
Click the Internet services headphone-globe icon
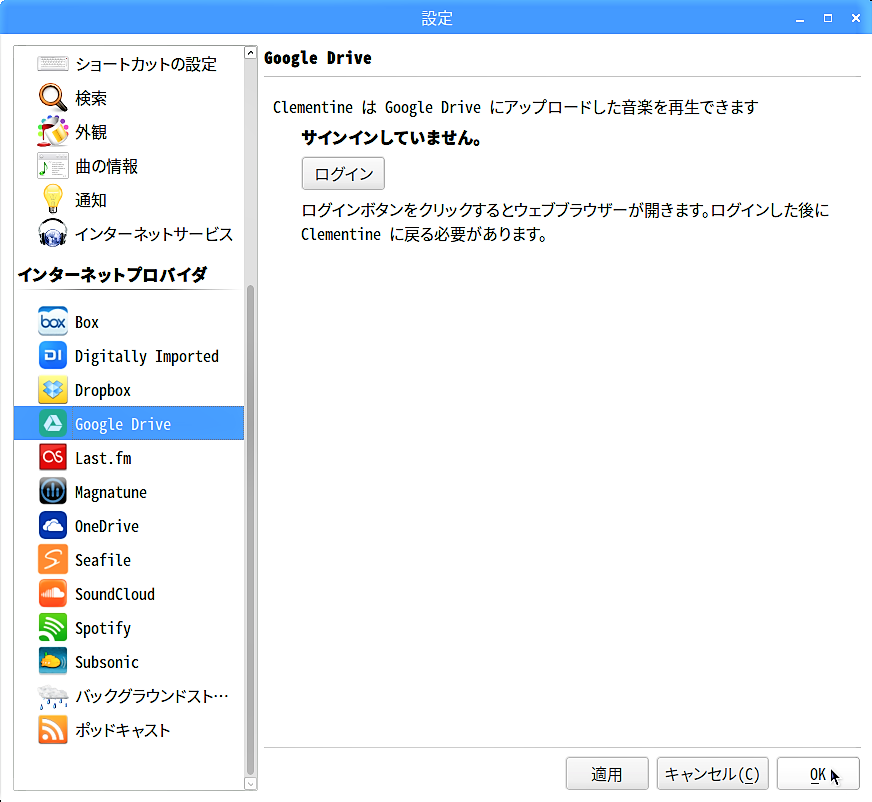coord(53,233)
